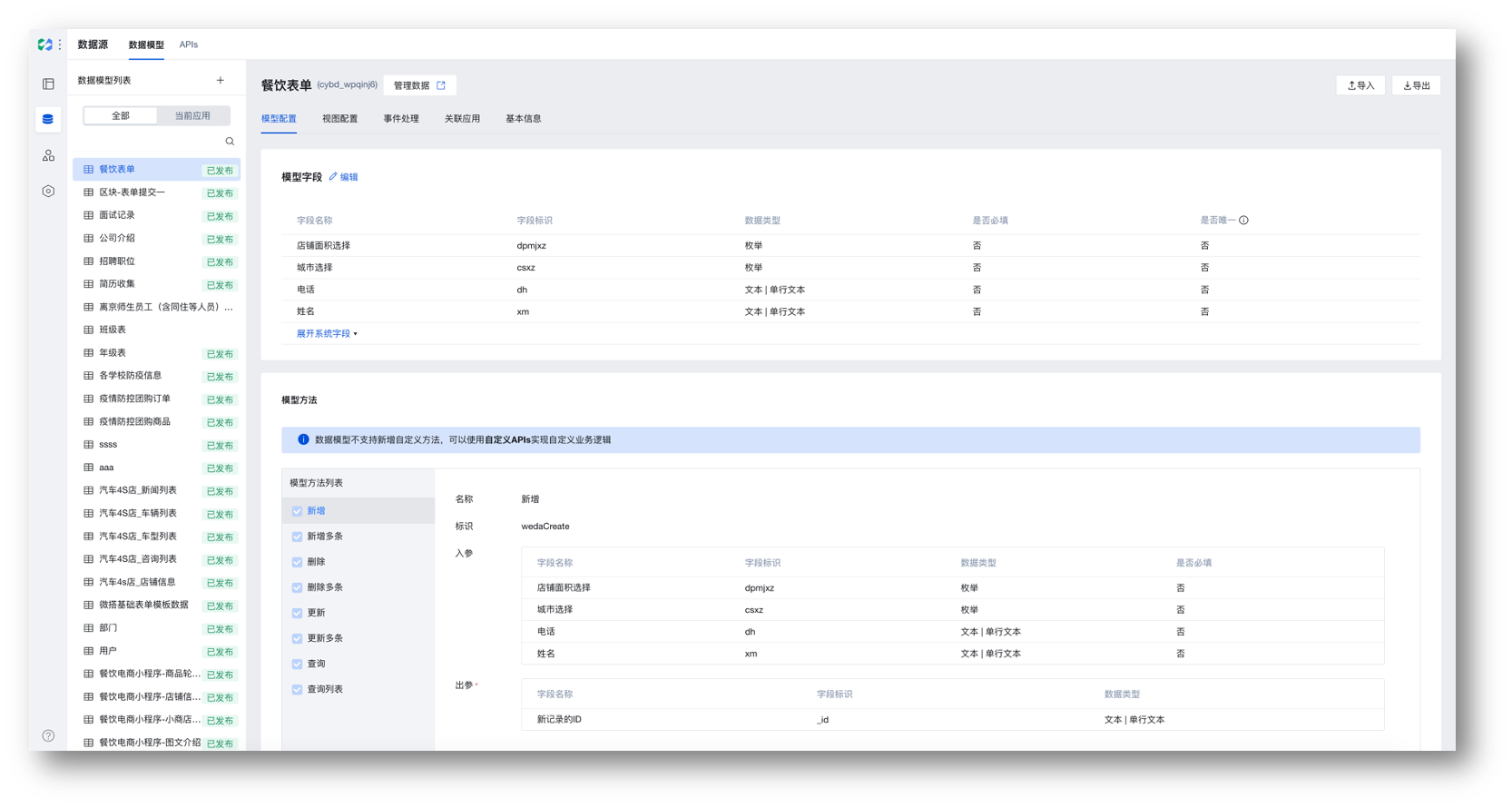Toggle the 更新多条 method checkbox
The image size is (1512, 808).
click(x=297, y=638)
